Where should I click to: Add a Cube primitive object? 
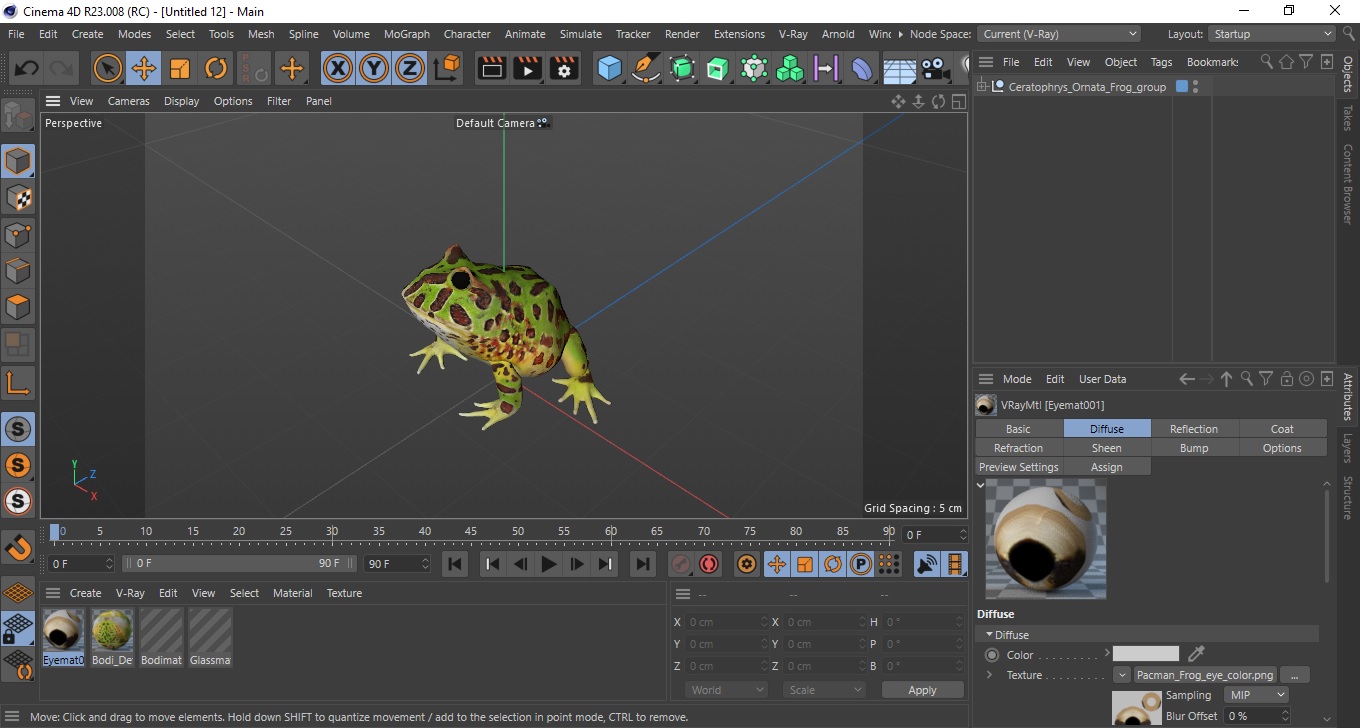pyautogui.click(x=610, y=69)
